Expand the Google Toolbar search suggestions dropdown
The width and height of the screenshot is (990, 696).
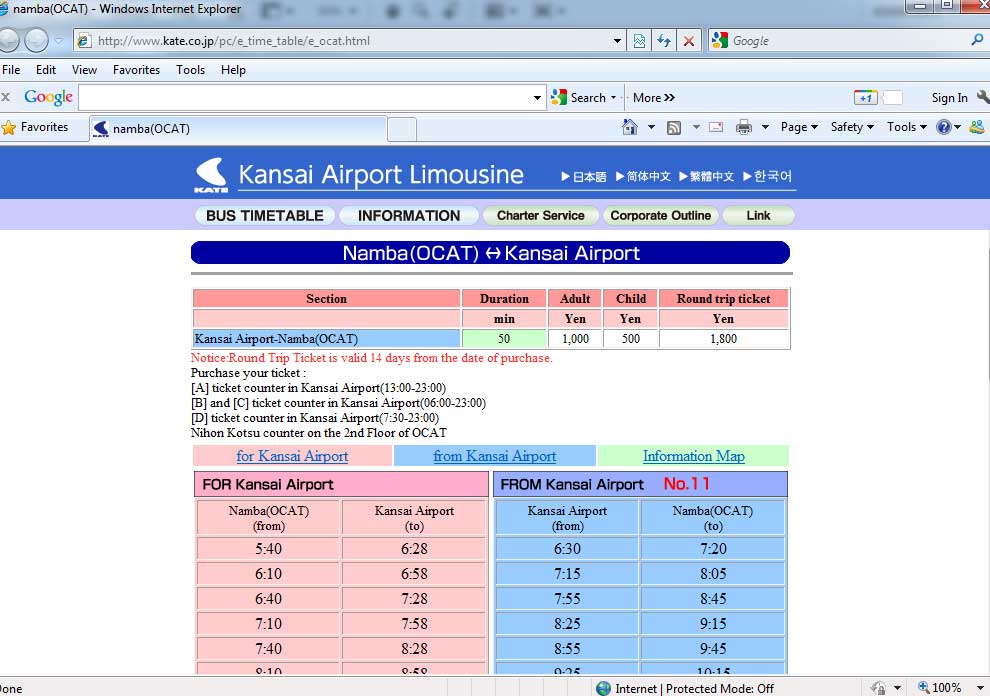coord(537,98)
